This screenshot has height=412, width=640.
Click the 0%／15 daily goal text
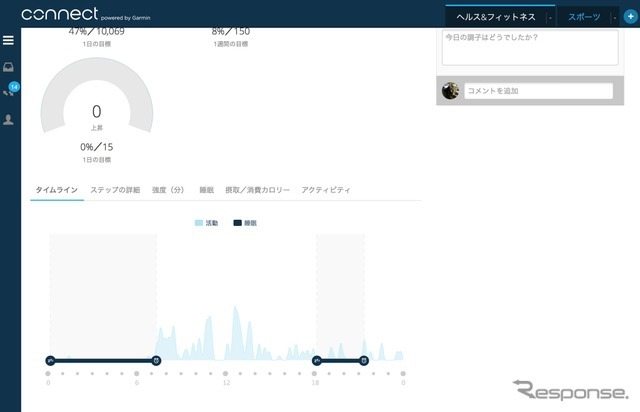(x=97, y=147)
